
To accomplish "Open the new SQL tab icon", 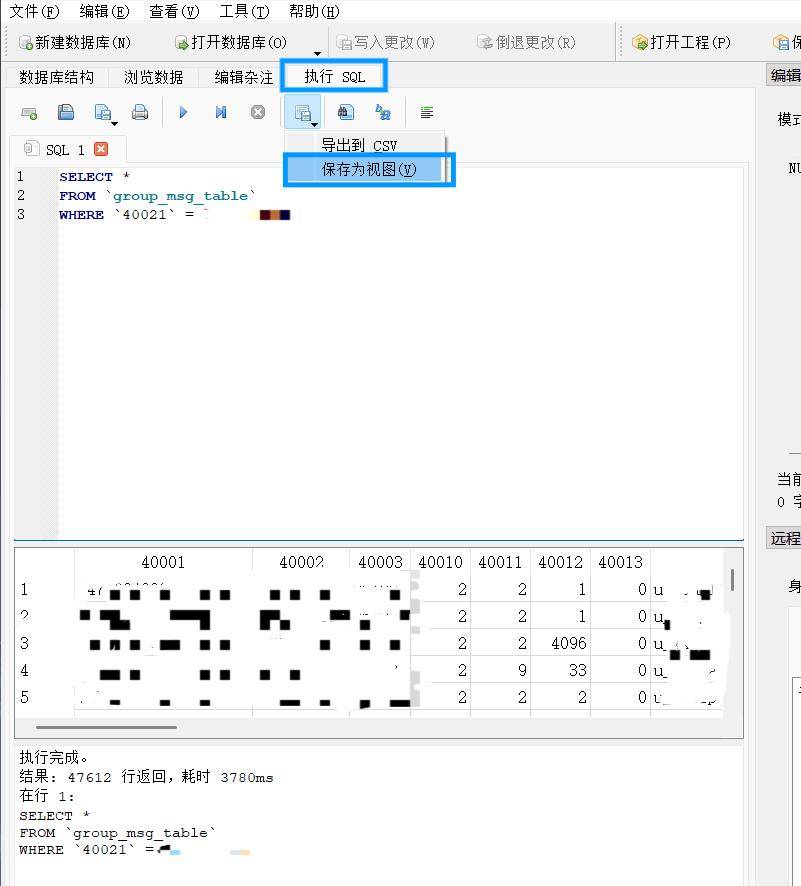I will (x=29, y=112).
